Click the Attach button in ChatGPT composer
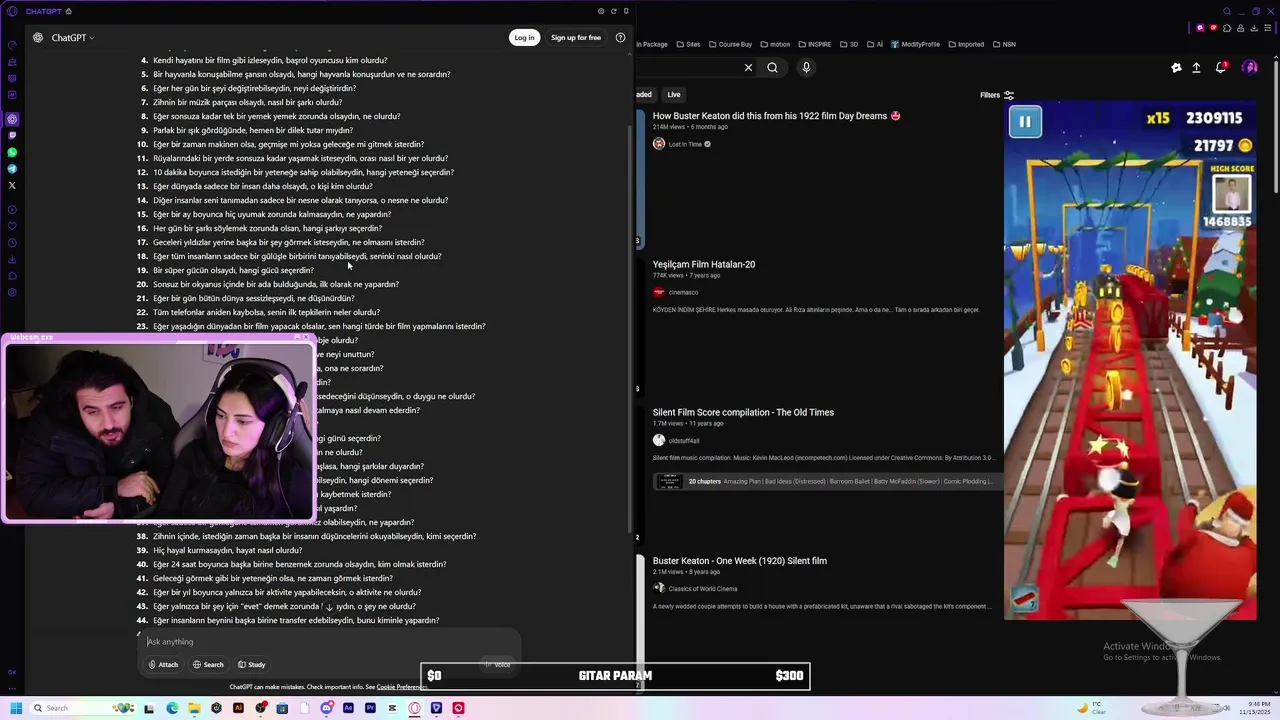1280x720 pixels. click(163, 665)
